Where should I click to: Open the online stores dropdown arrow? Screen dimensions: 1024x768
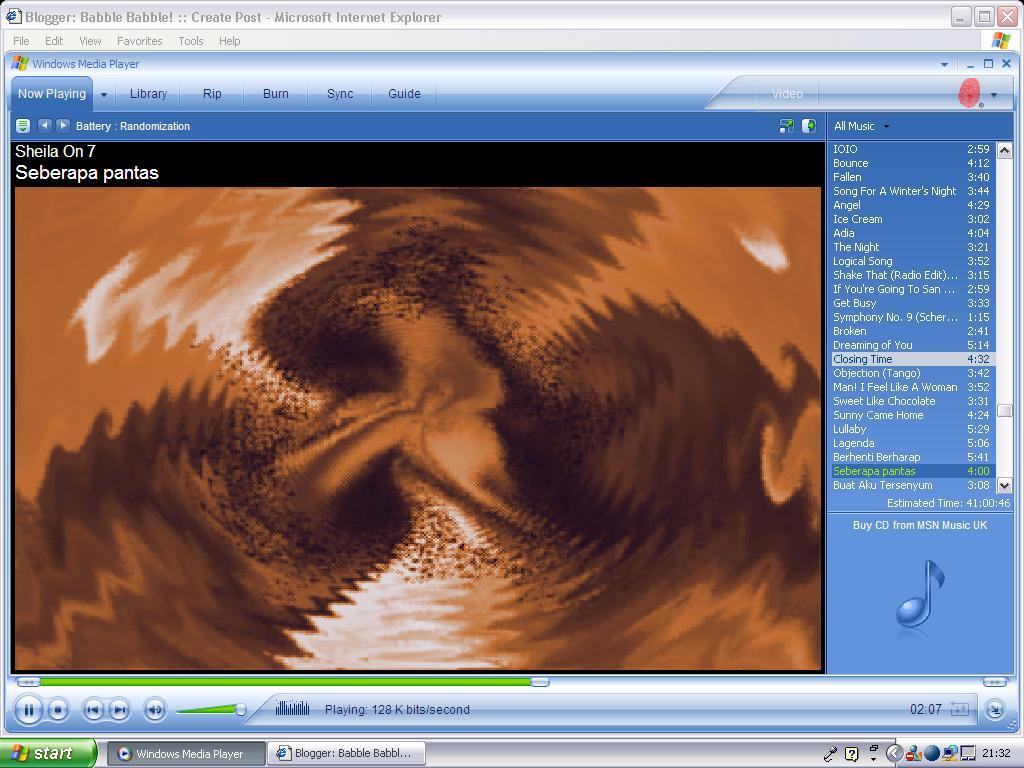pos(994,95)
